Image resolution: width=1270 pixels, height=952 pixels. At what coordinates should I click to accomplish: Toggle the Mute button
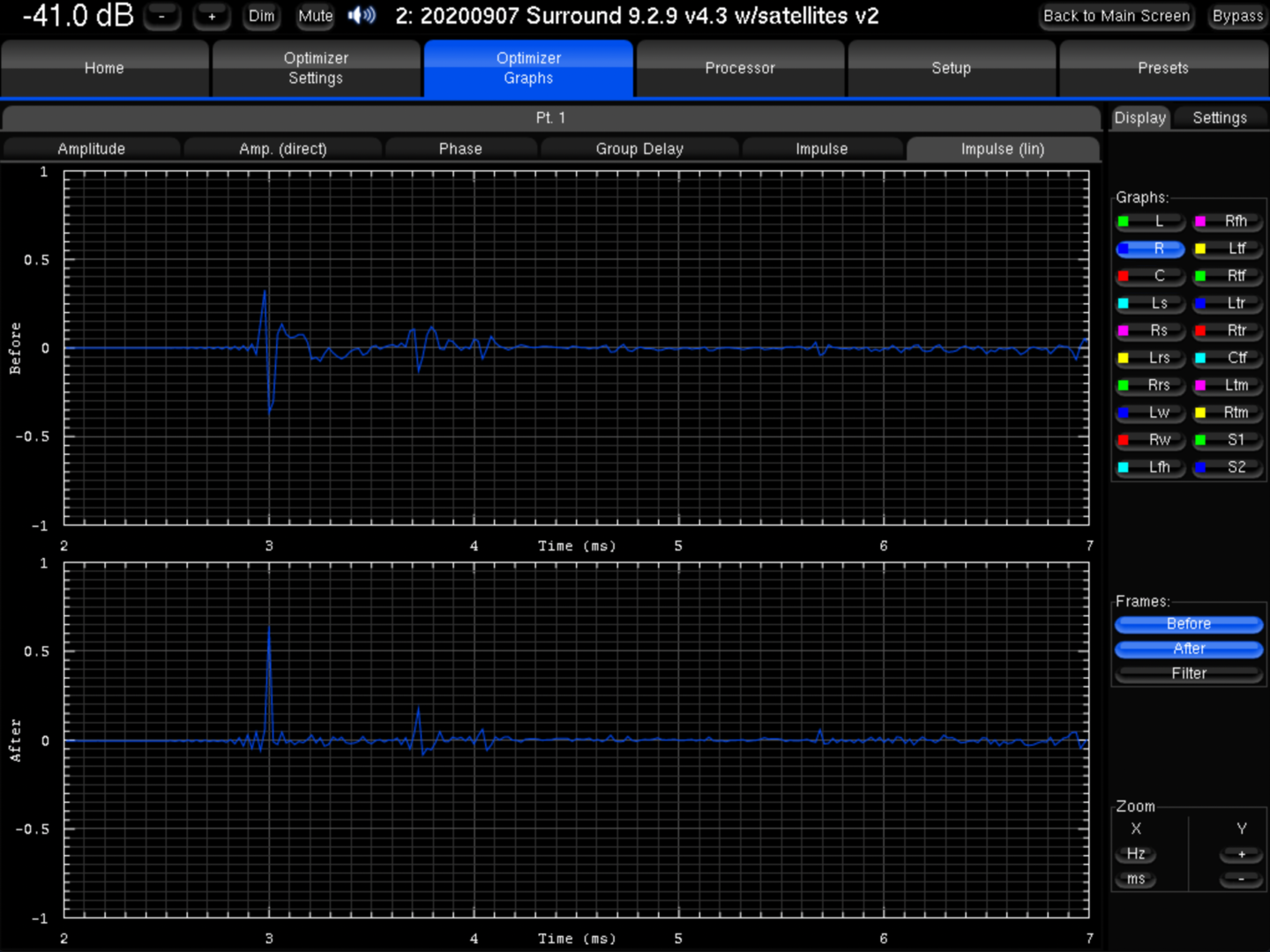point(315,16)
